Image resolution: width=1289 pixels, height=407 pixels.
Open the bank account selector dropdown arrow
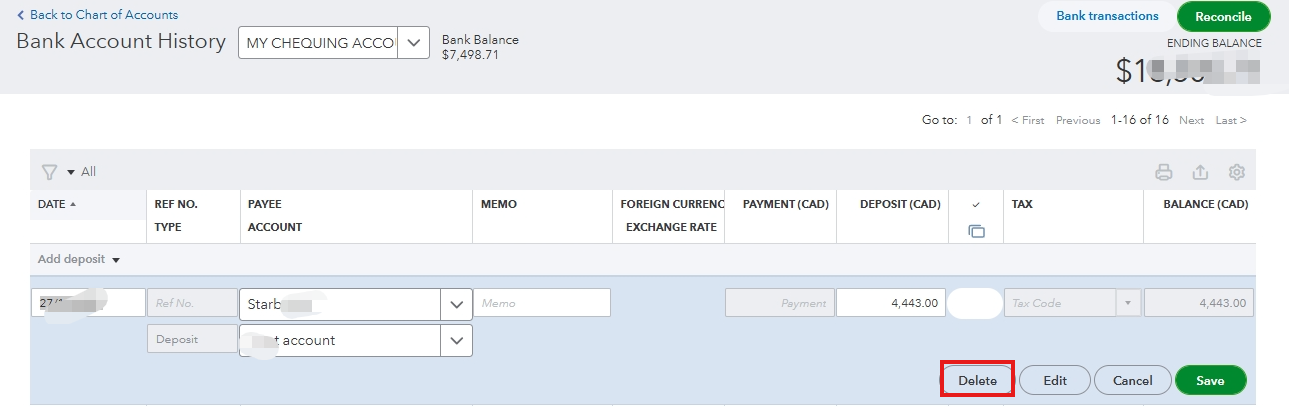(413, 43)
